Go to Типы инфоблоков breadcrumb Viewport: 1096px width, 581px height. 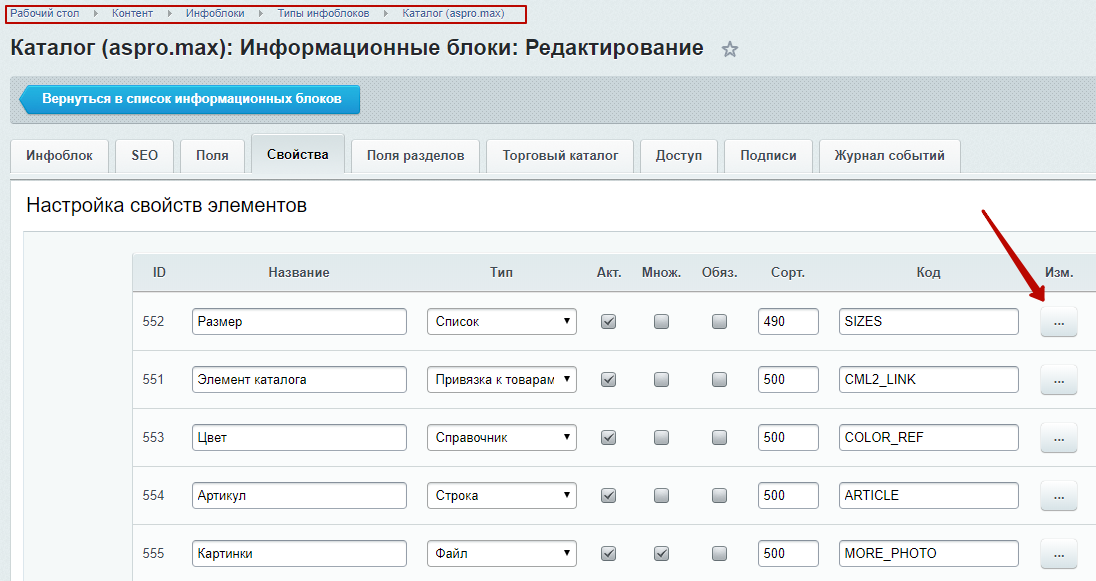pyautogui.click(x=323, y=13)
